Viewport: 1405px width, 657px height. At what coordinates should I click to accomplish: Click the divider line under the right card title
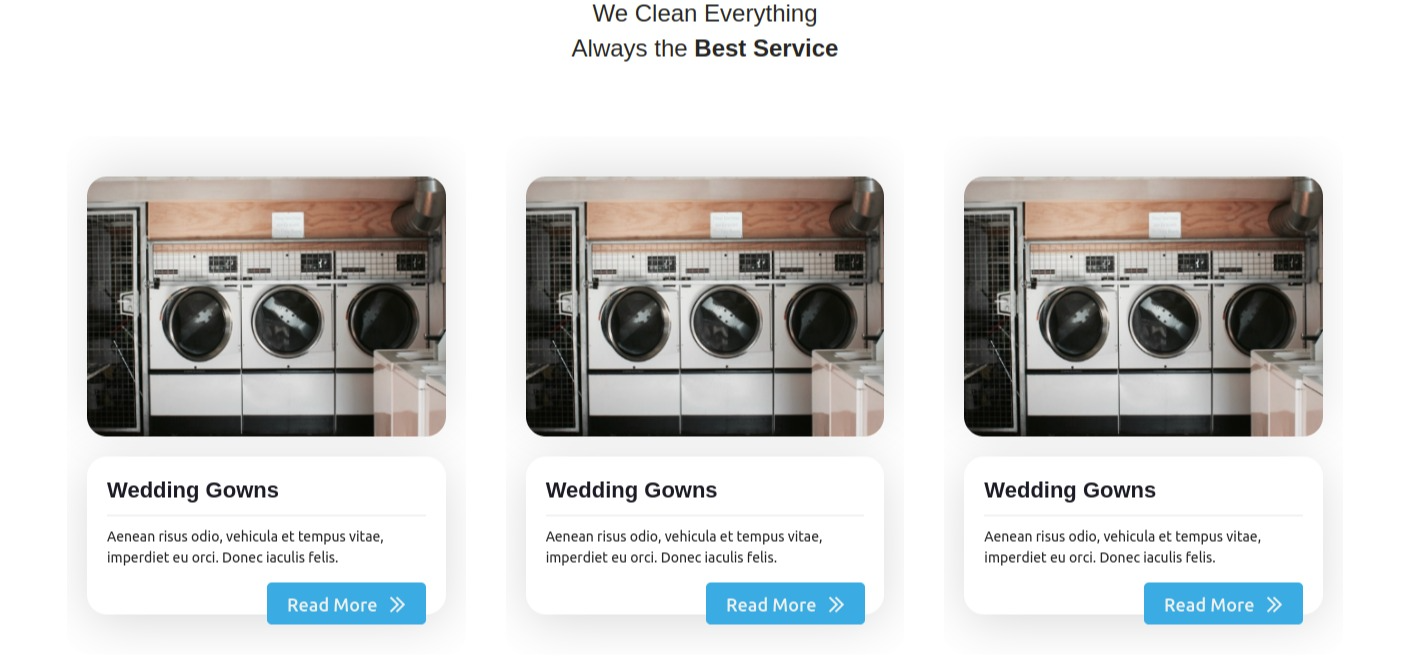[x=1143, y=516]
